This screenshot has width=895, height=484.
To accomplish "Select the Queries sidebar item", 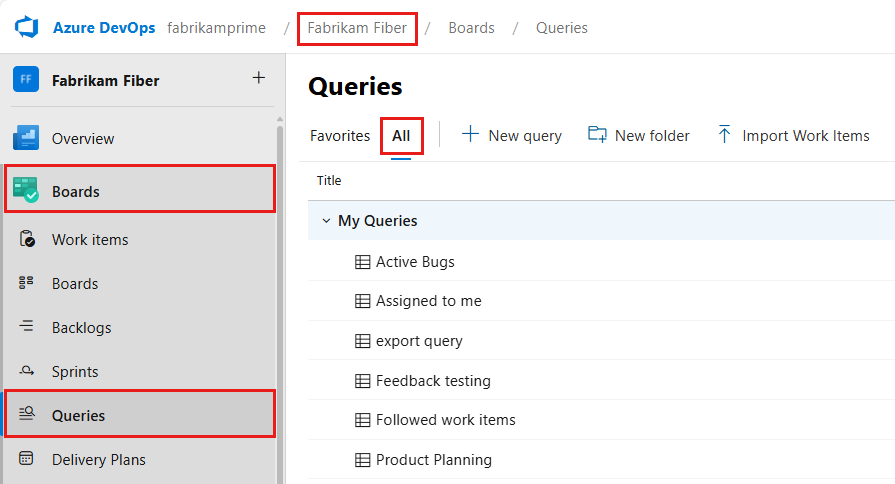I will coord(78,415).
